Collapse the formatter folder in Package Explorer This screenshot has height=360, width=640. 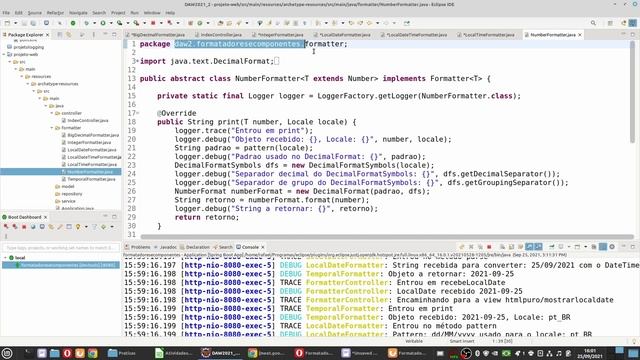pyautogui.click(x=52, y=128)
